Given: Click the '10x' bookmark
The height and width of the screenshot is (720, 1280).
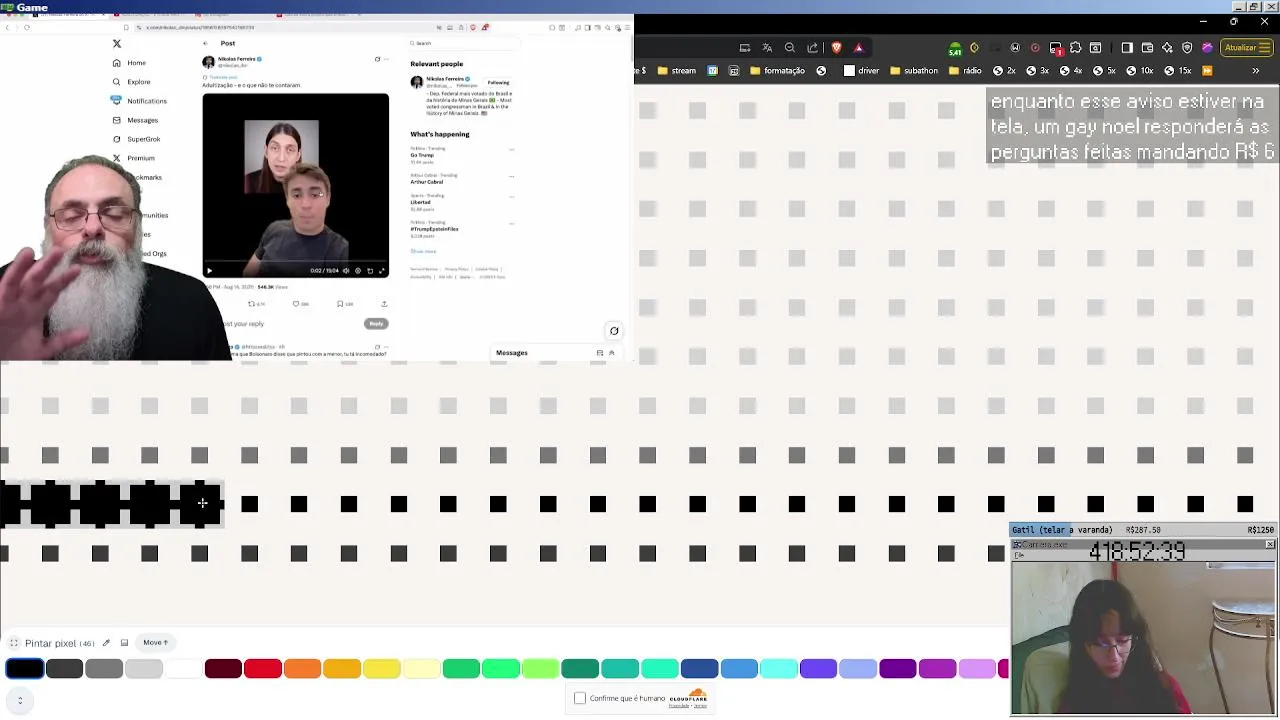Looking at the screenshot, I should [x=1139, y=71].
